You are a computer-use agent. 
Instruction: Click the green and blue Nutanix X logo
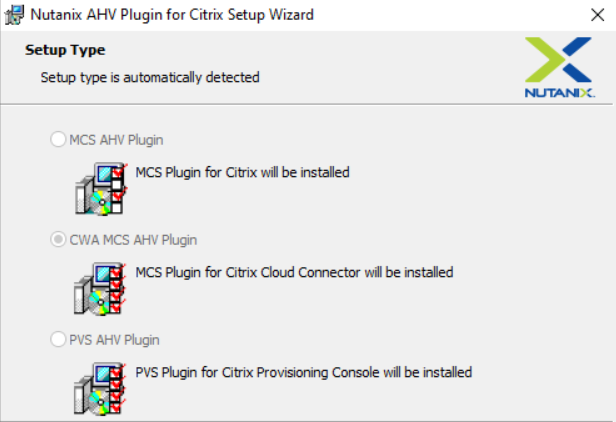coord(559,60)
